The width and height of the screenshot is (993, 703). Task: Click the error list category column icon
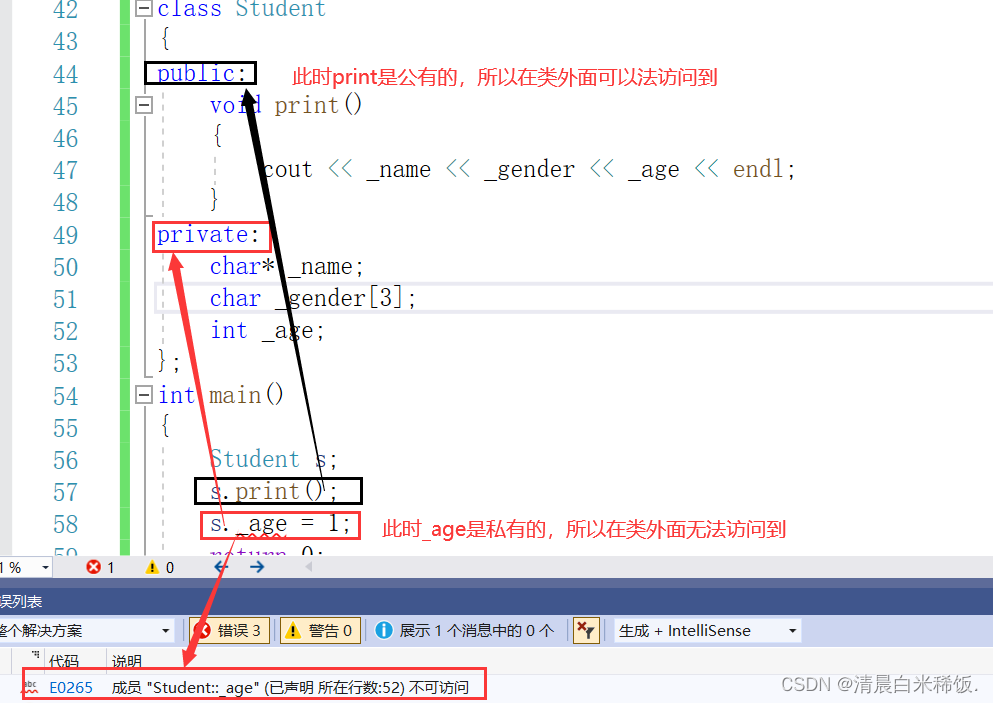35,654
